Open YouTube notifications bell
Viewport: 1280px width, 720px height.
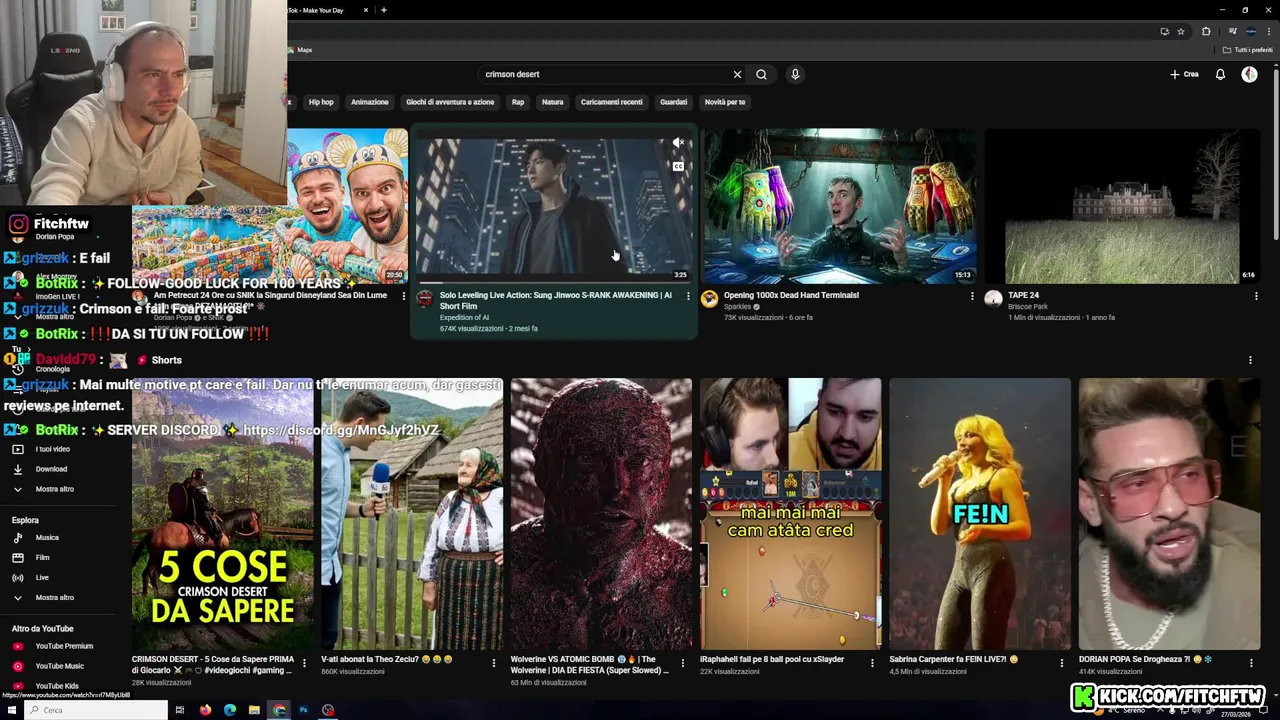point(1220,74)
